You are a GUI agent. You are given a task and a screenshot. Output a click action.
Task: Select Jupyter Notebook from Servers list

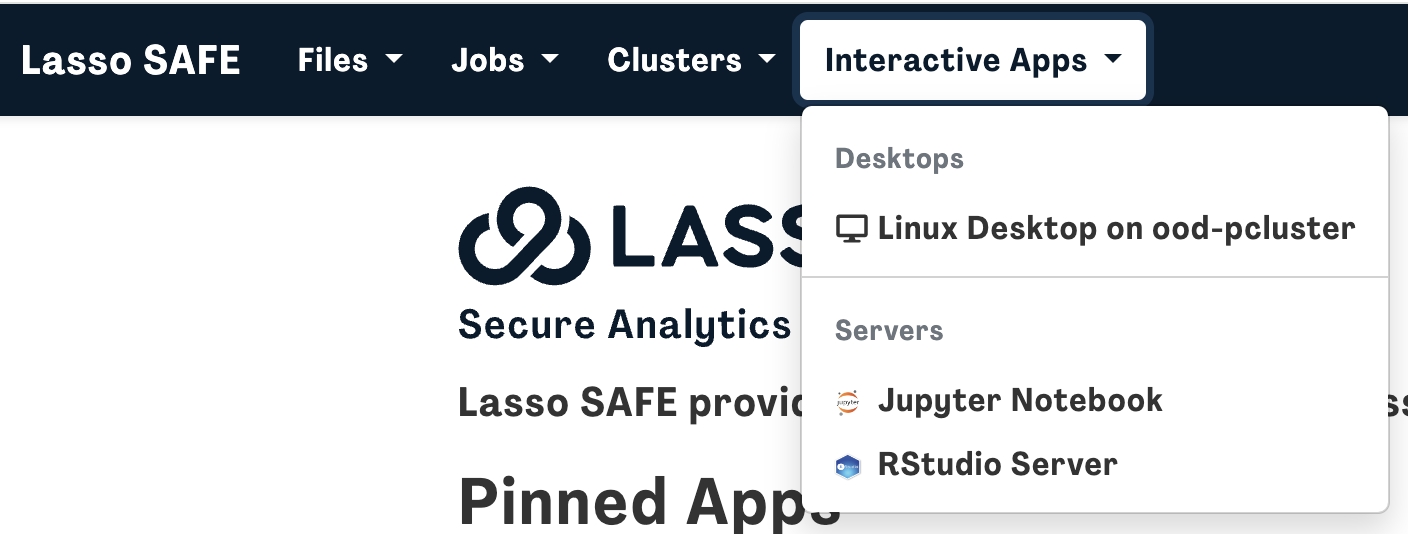[x=1095, y=401]
